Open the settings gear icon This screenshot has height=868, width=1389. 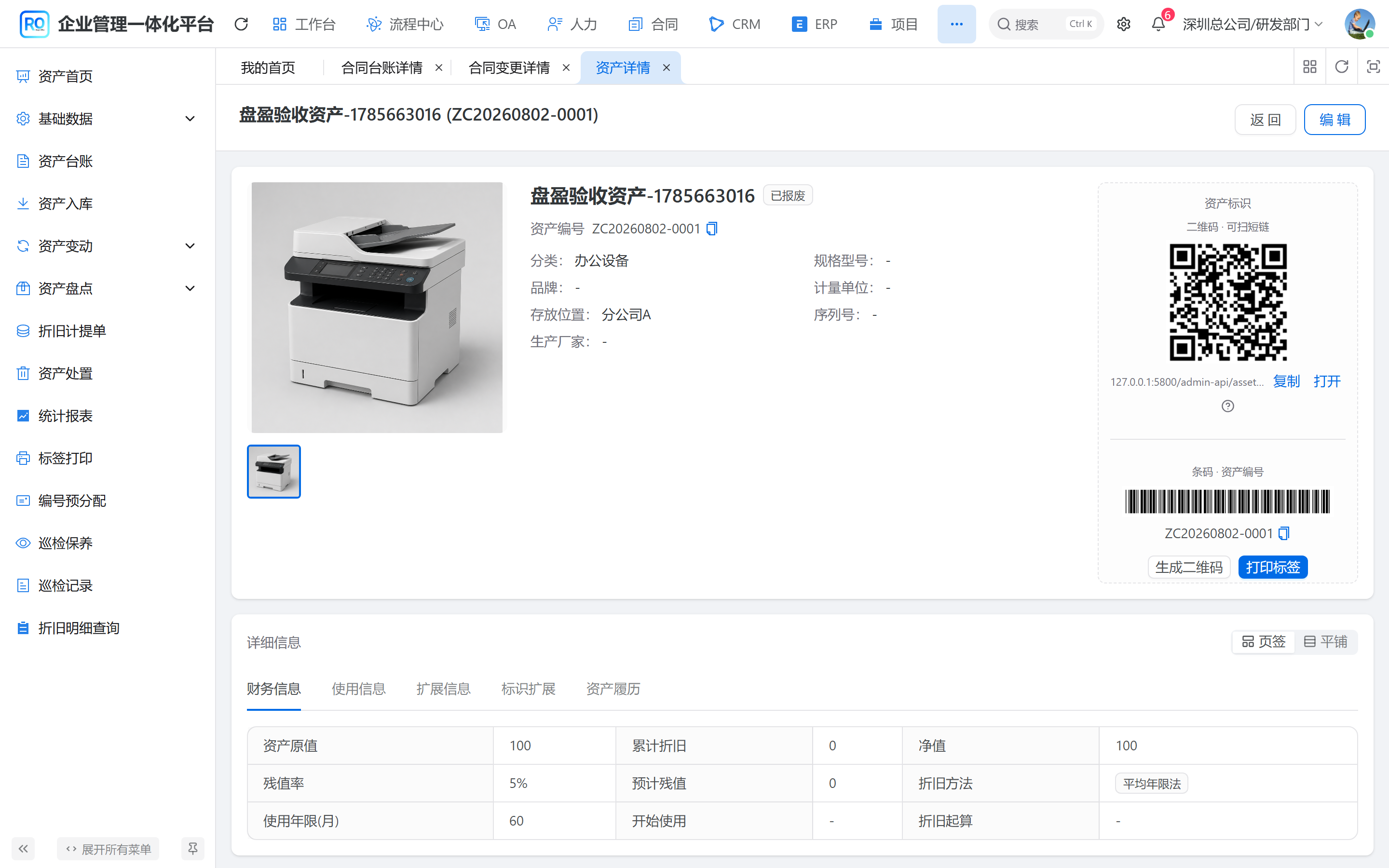pyautogui.click(x=1123, y=24)
